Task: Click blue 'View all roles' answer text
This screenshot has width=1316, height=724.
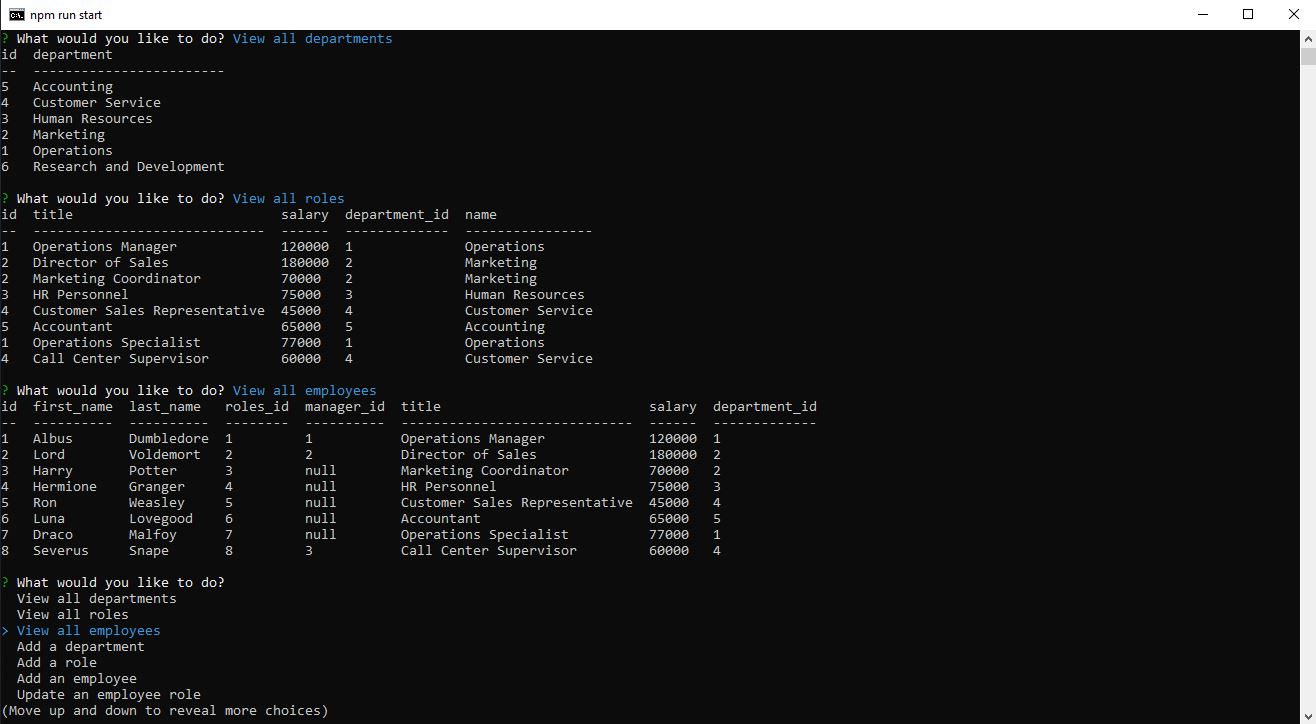Action: pos(288,199)
